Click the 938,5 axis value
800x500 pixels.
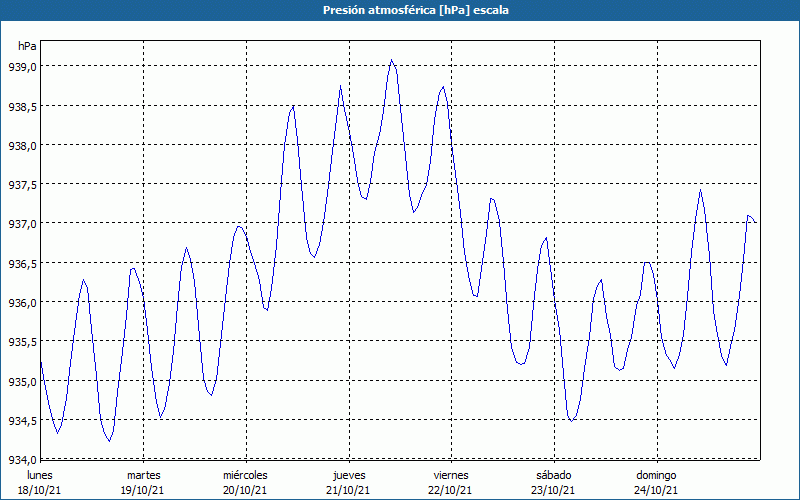click(22, 106)
